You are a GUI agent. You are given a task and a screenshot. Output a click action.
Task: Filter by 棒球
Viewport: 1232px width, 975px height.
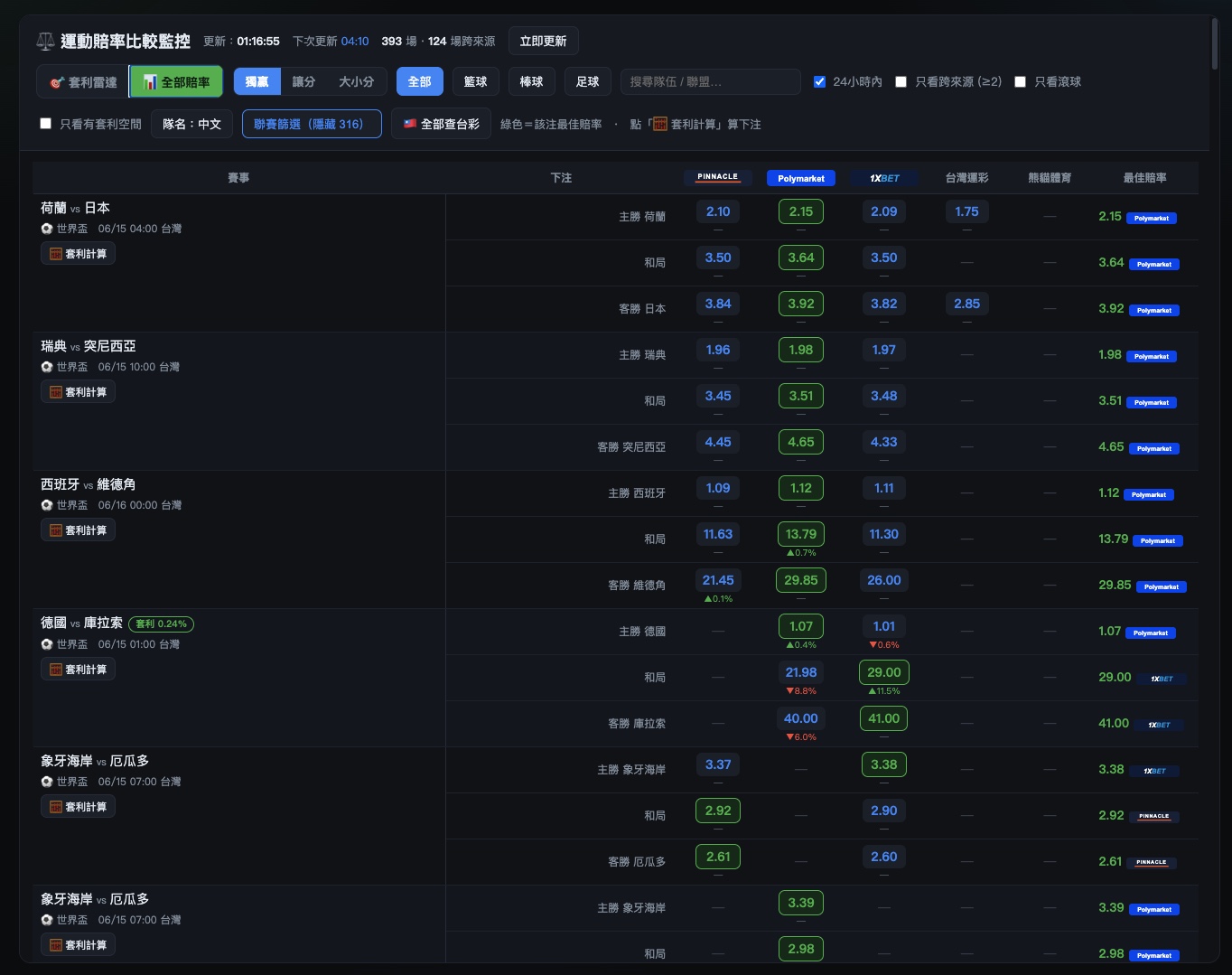[532, 81]
